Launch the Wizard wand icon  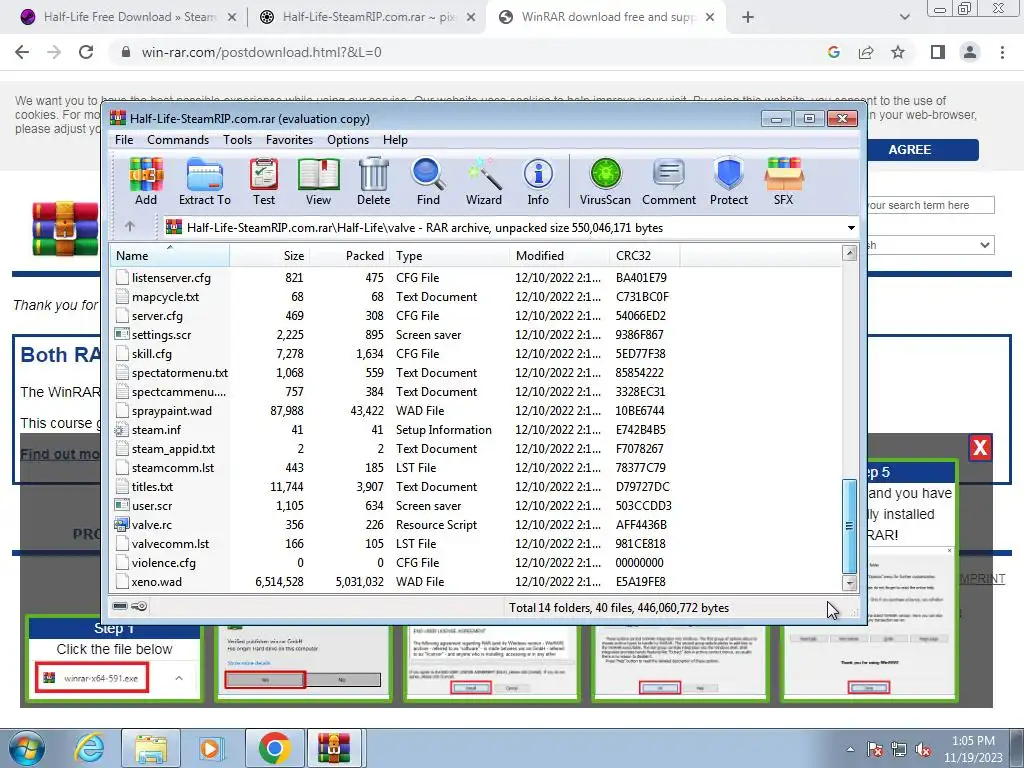pos(484,182)
